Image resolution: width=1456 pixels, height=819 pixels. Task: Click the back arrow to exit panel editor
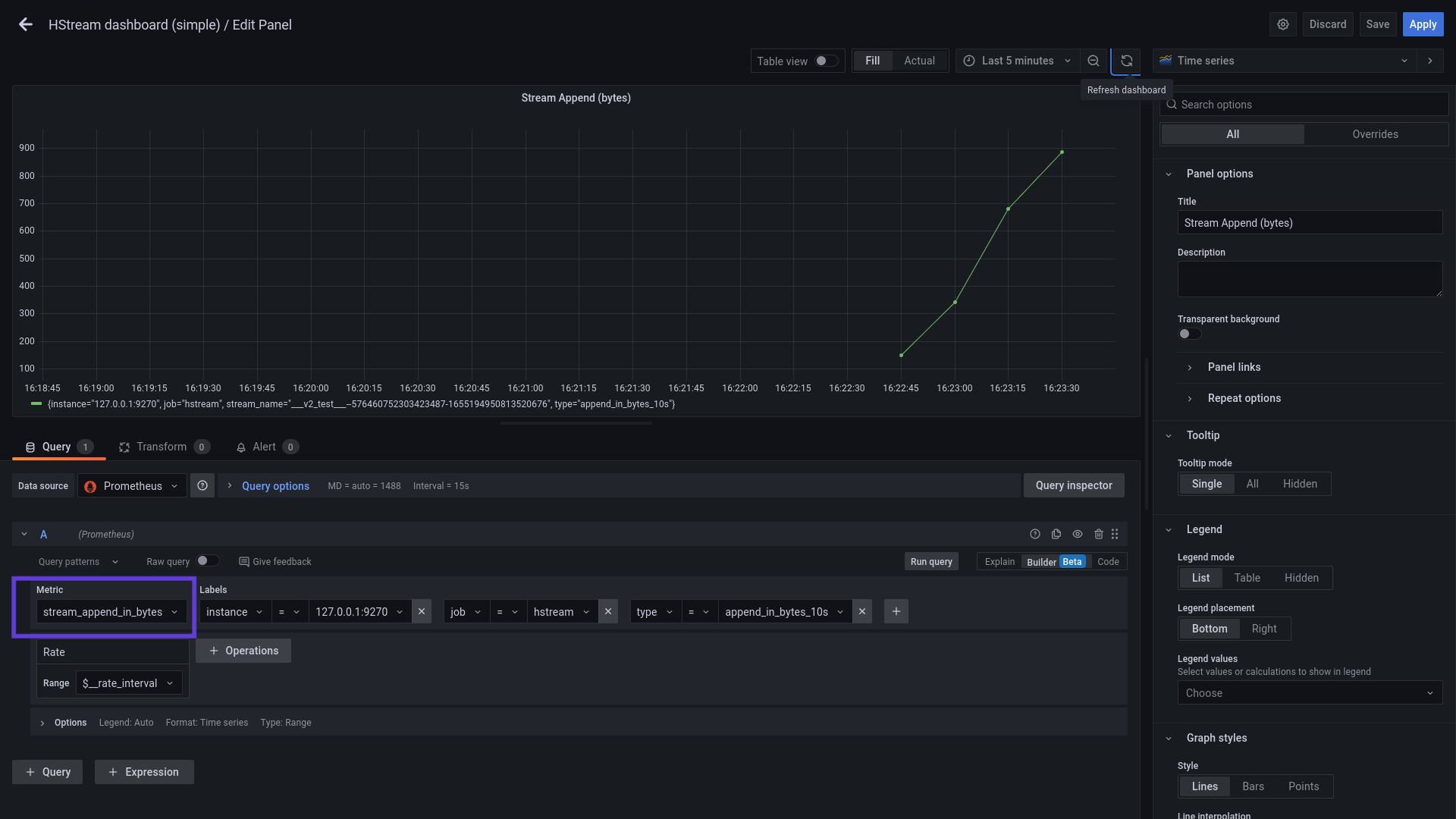point(25,24)
